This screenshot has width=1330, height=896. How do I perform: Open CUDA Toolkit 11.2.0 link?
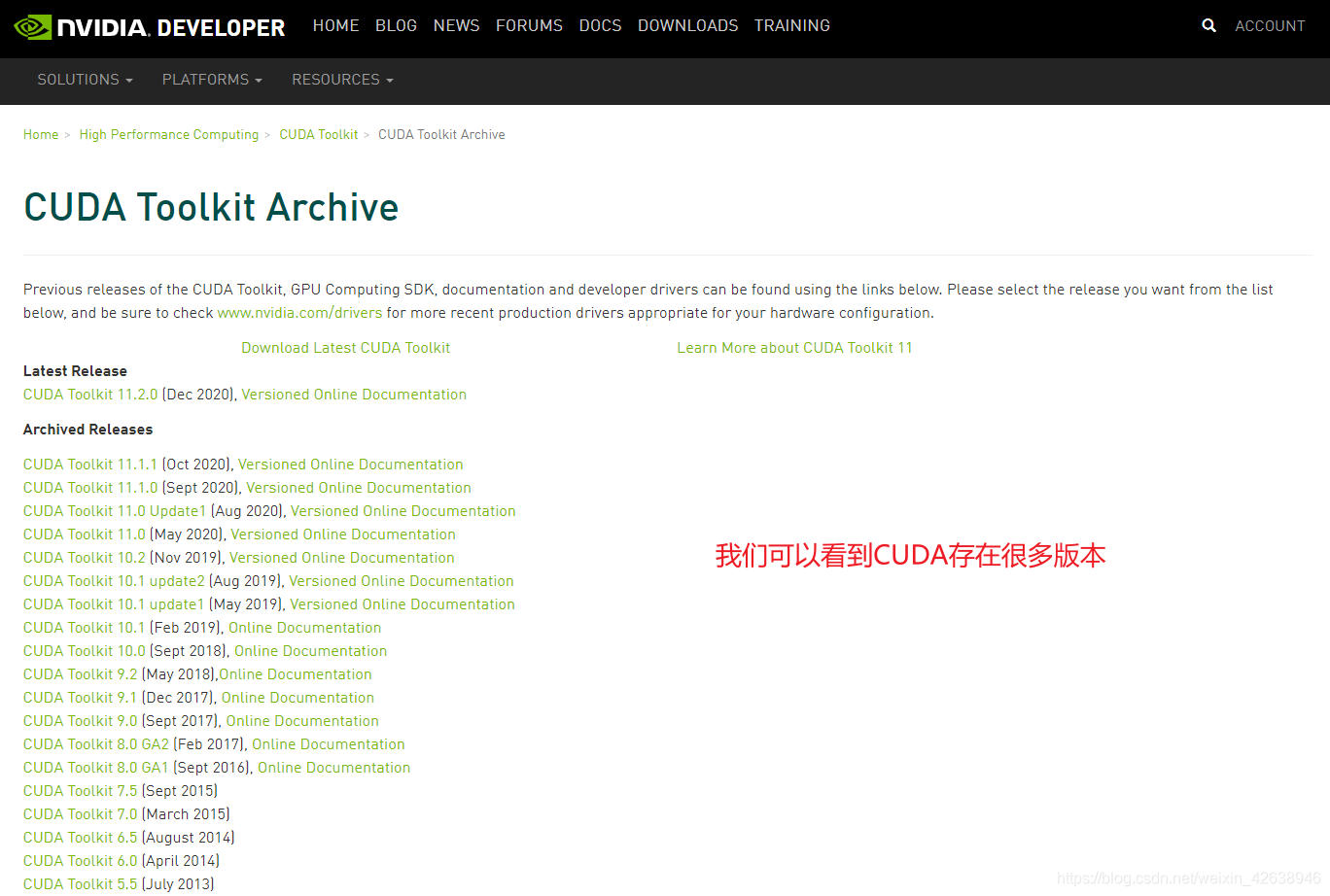point(90,395)
